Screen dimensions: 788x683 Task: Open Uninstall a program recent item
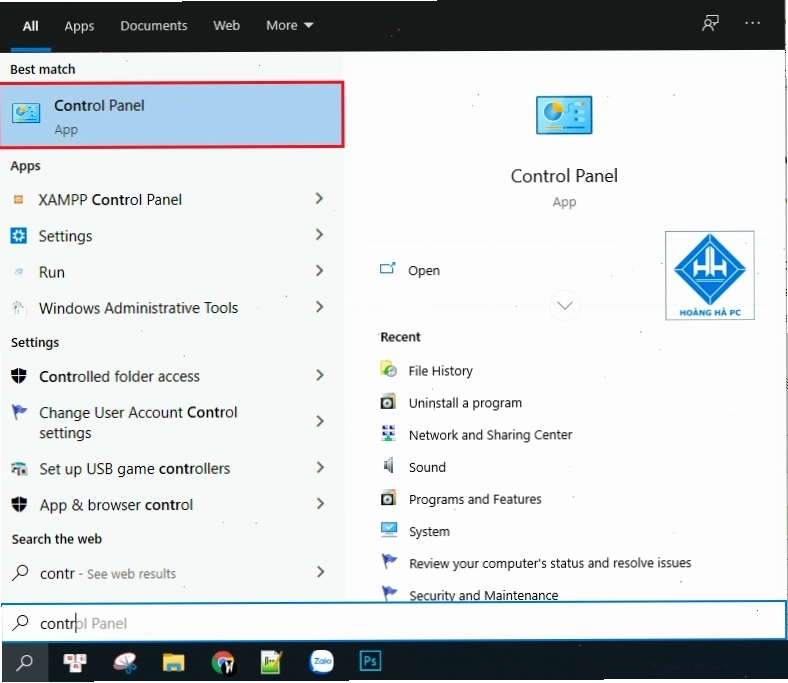(x=465, y=403)
